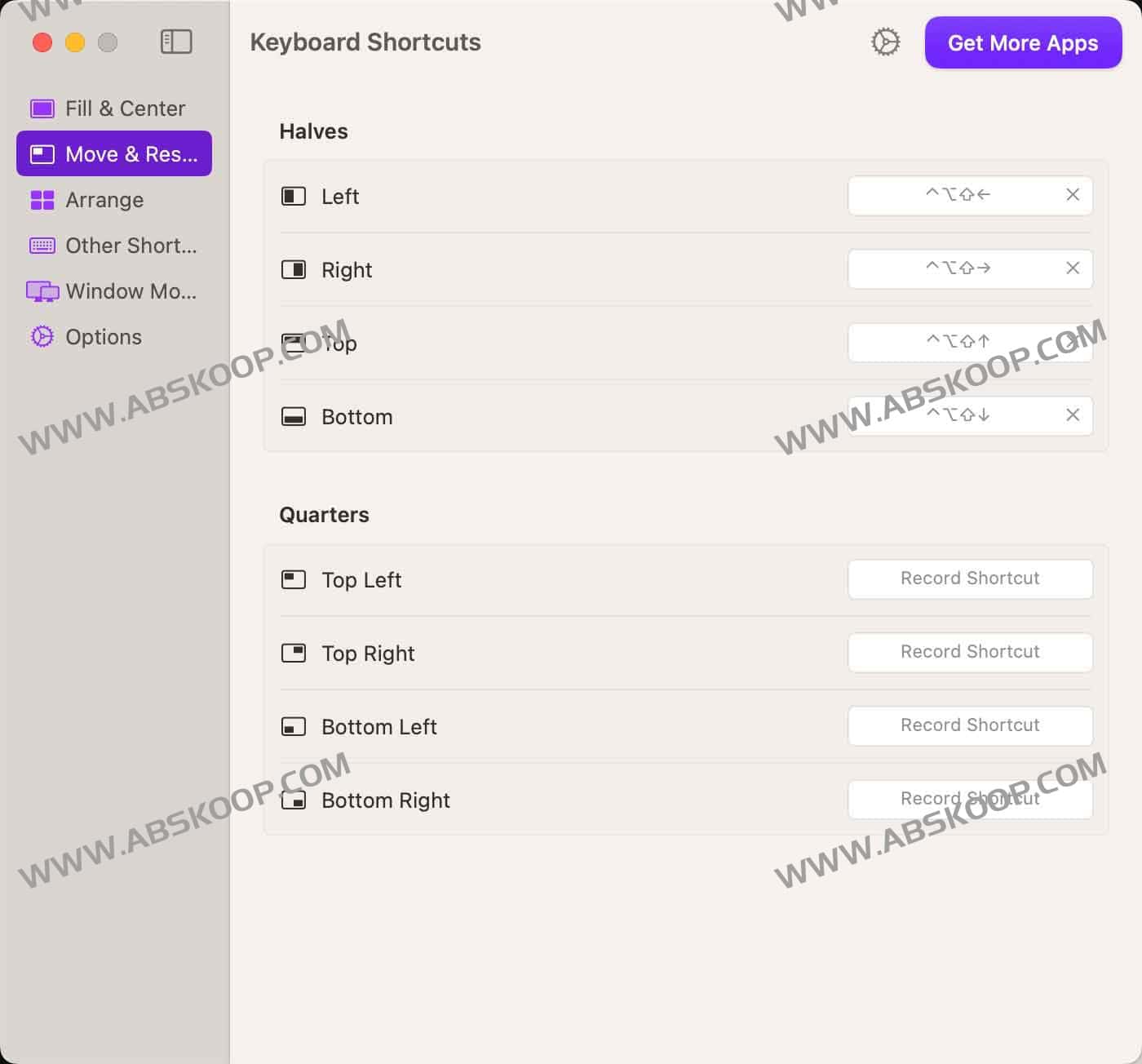The width and height of the screenshot is (1142, 1064).
Task: Select the Window Modes sidebar icon
Action: [x=42, y=290]
